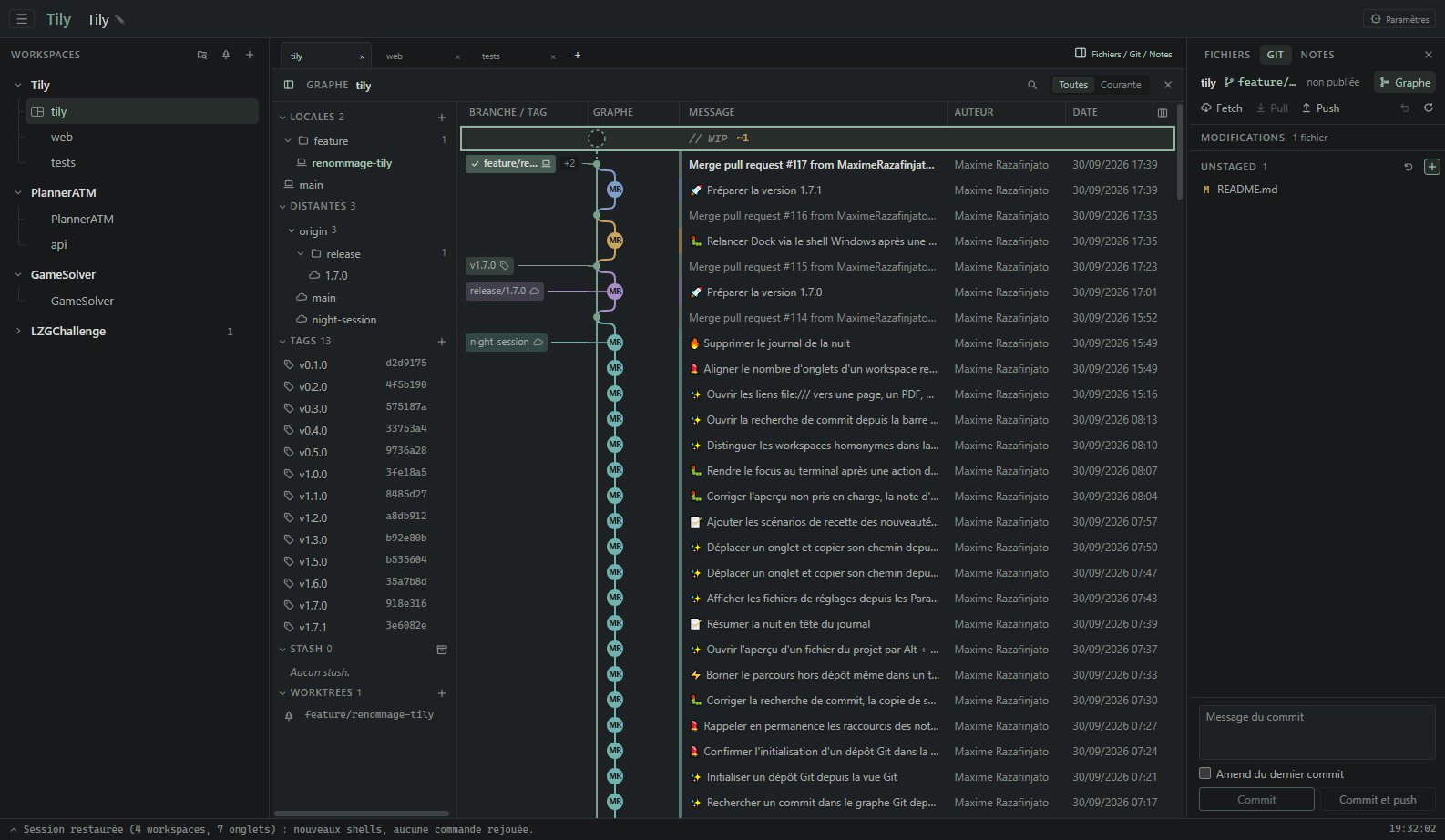Stage all unstaged files with plus
Viewport: 1445px width, 840px height.
[1432, 167]
